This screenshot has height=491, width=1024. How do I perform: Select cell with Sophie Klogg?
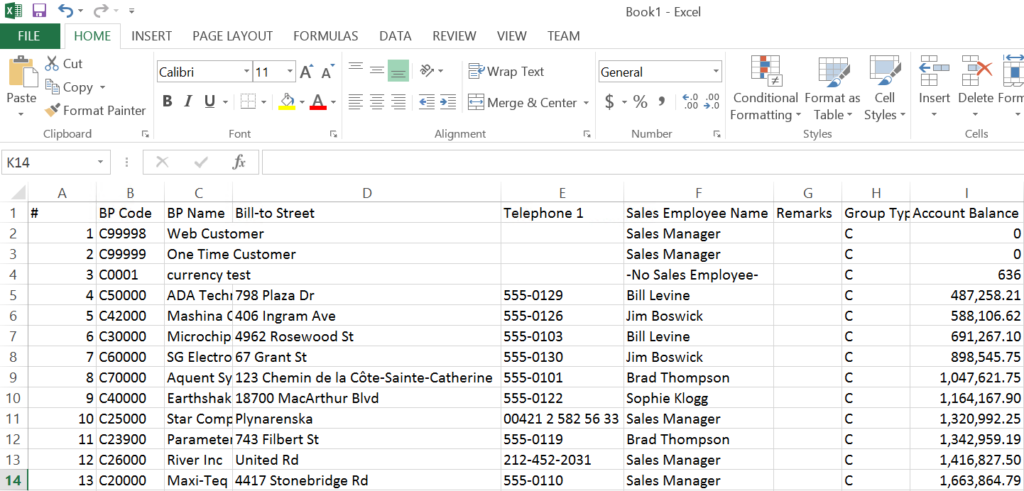click(x=698, y=398)
